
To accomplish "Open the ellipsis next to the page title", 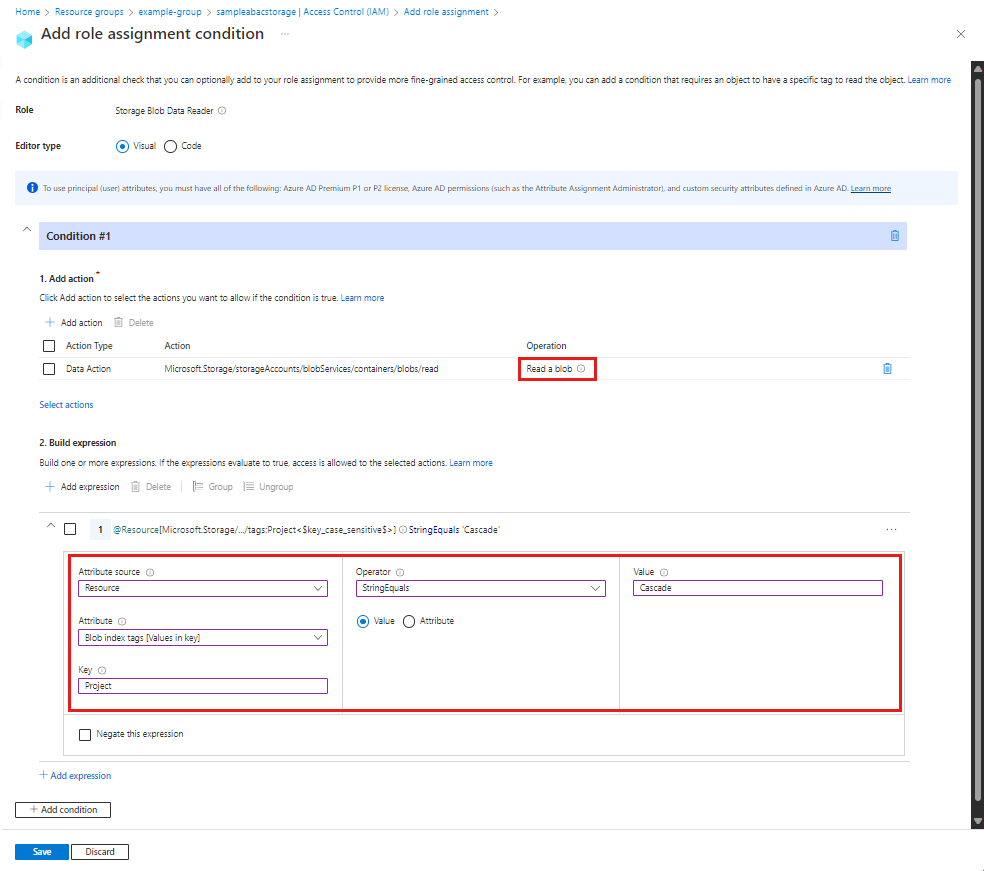I will (x=284, y=35).
